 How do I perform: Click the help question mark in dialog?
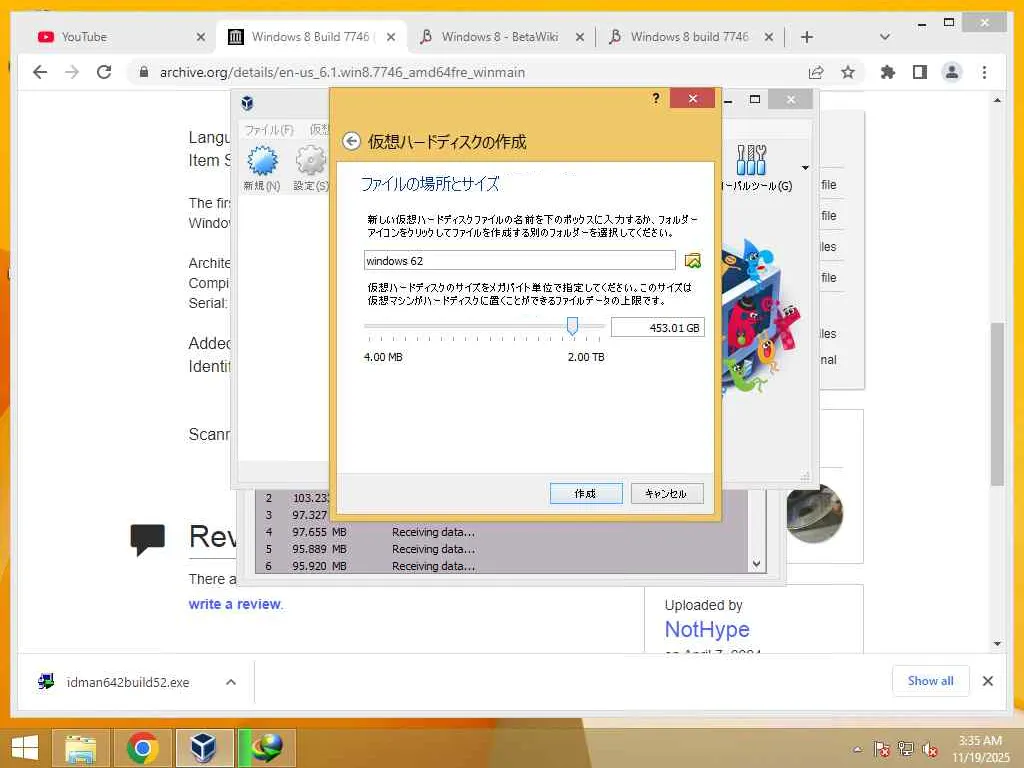[656, 99]
